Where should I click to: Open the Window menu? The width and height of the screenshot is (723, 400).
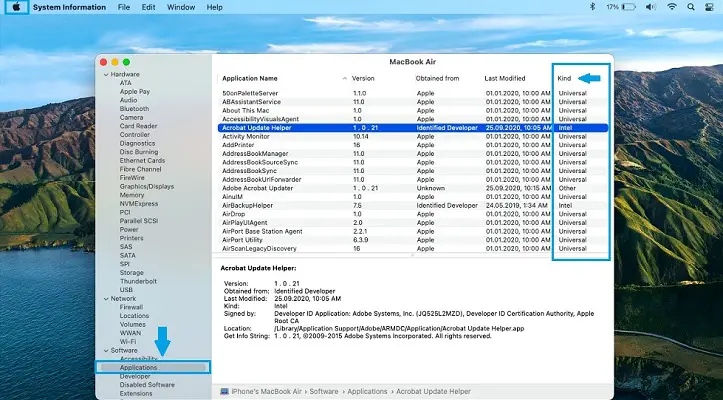(x=181, y=7)
